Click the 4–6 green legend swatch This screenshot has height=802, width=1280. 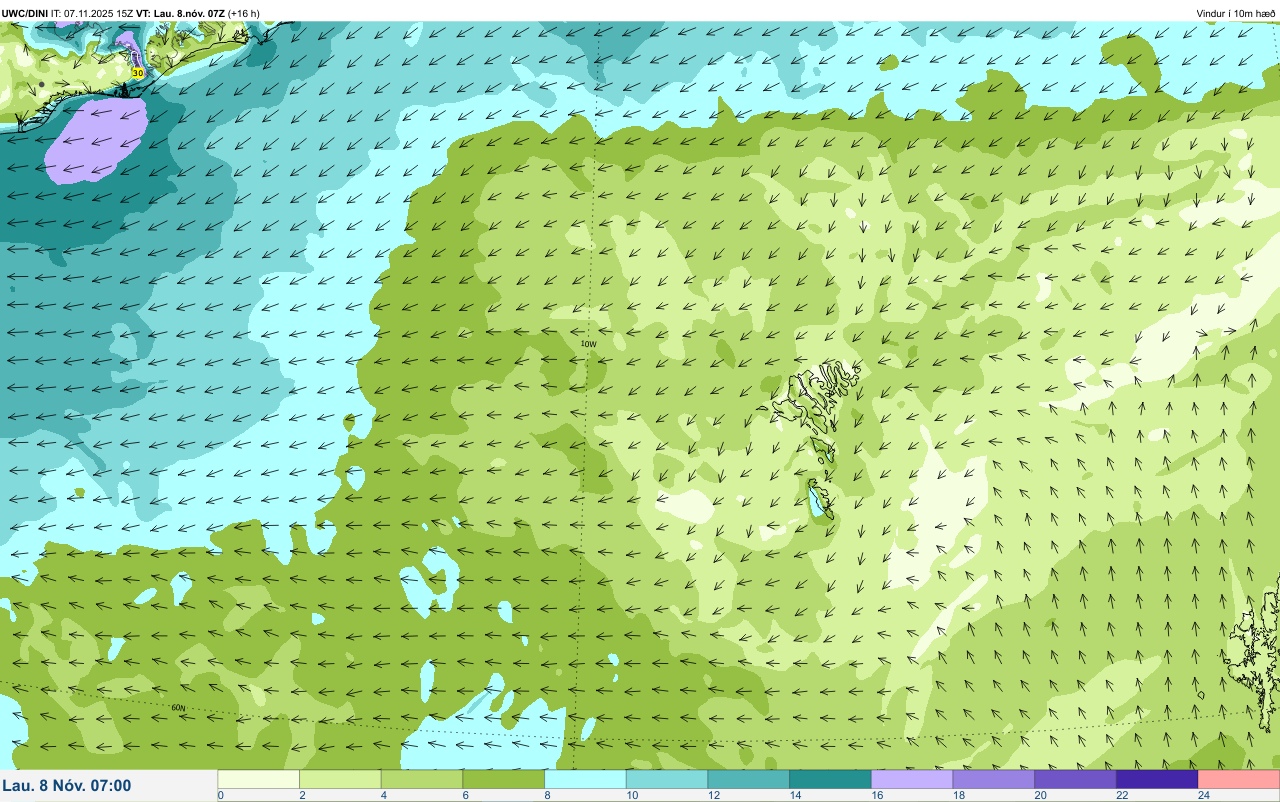pos(422,779)
